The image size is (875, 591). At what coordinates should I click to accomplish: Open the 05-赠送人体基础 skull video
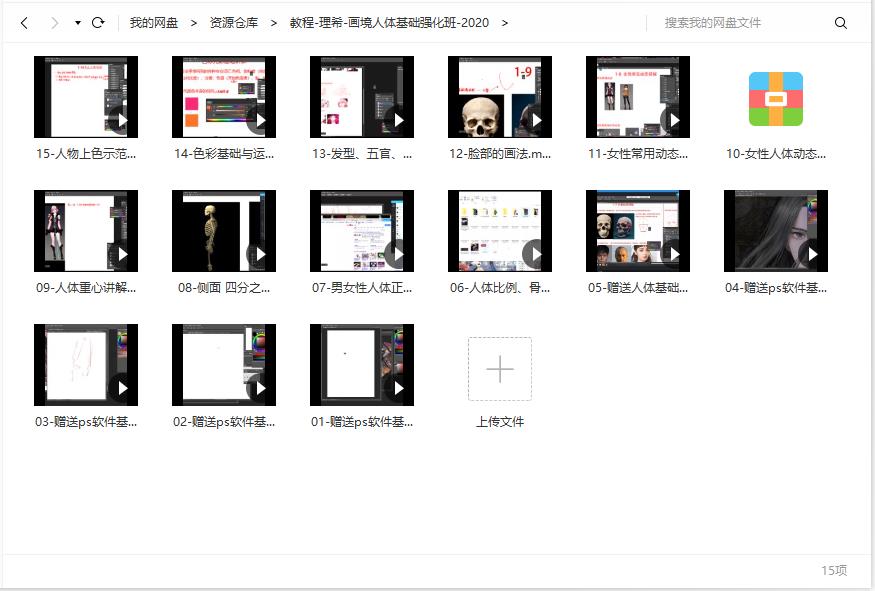coord(638,231)
